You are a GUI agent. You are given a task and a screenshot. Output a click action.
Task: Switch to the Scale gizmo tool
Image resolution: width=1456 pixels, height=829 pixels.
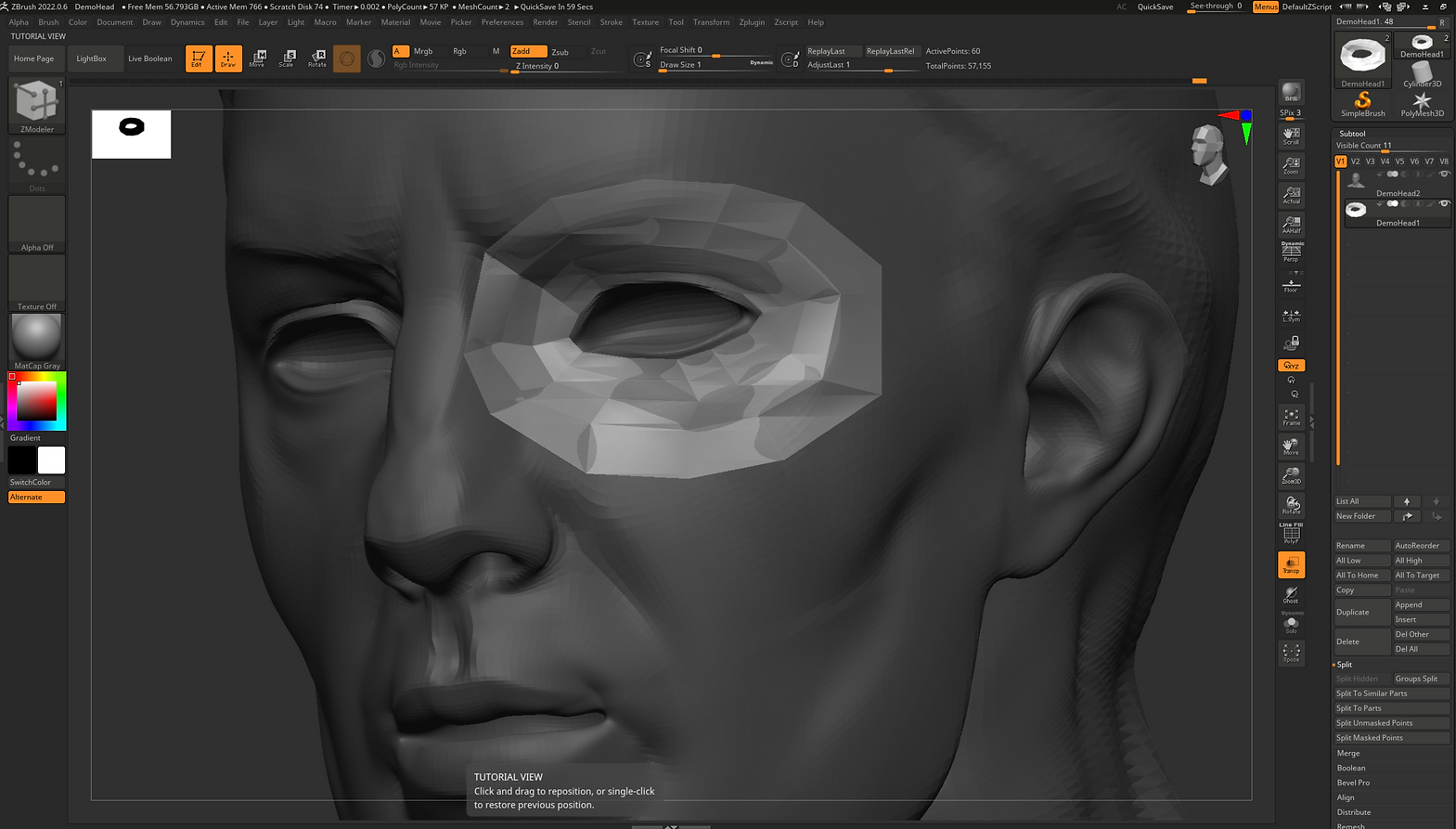tap(288, 58)
